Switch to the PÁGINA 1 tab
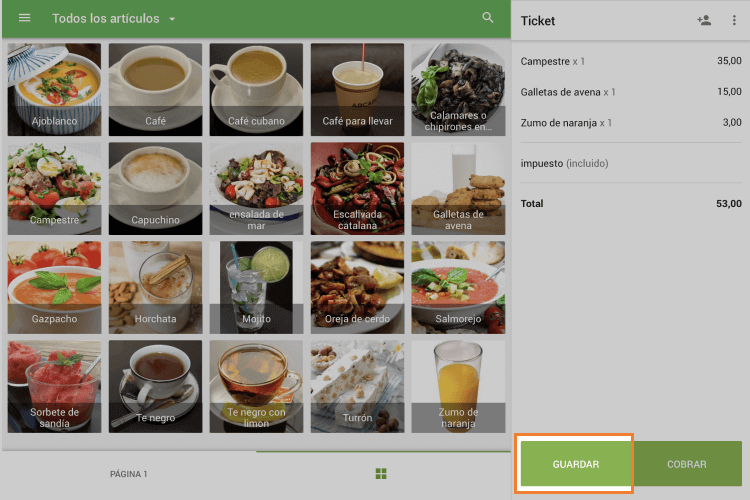The height and width of the screenshot is (500, 750). (x=129, y=474)
